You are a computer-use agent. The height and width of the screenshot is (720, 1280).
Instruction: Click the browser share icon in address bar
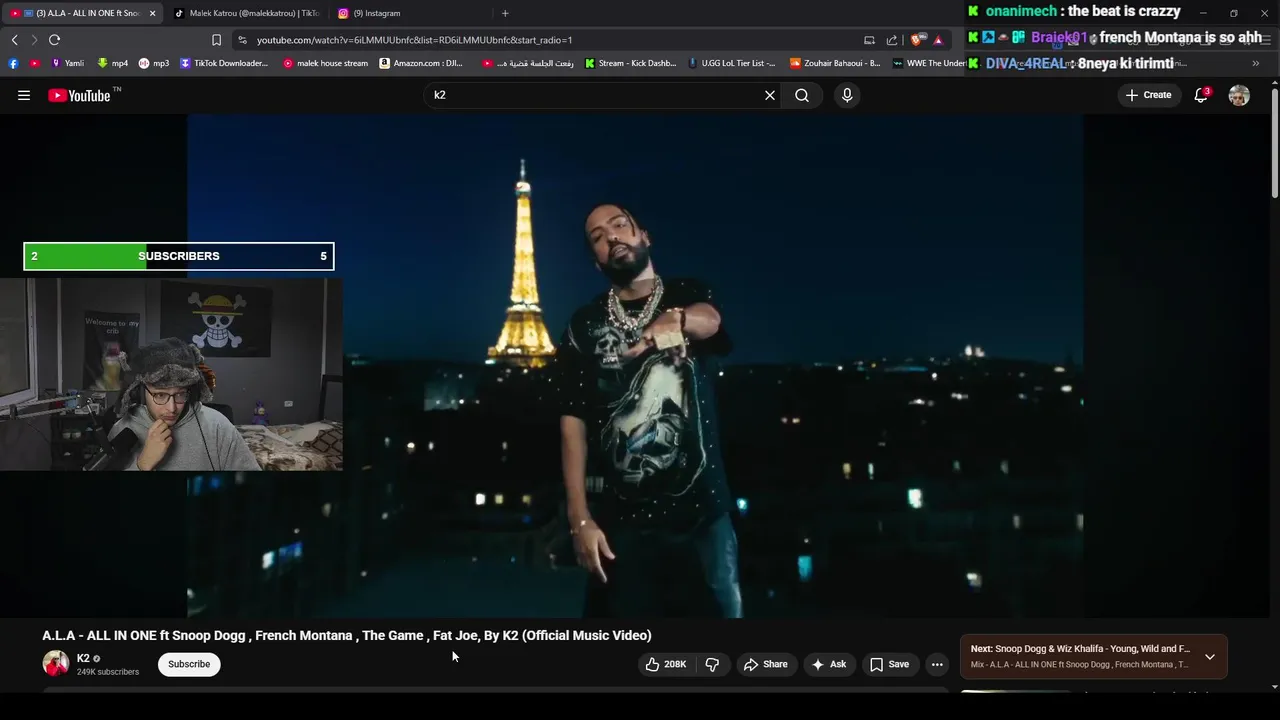pos(892,40)
